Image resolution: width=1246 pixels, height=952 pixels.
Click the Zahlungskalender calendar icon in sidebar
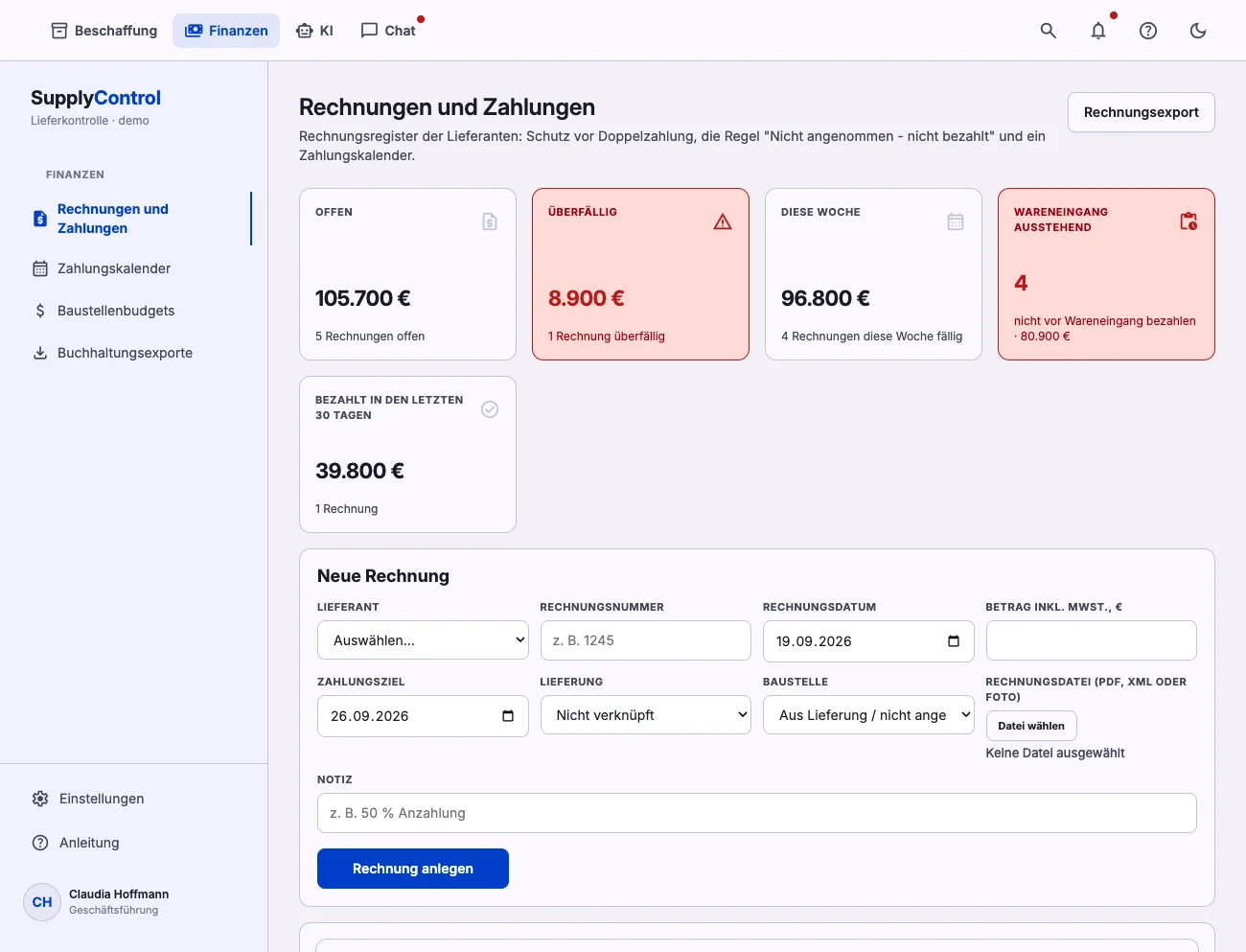click(40, 268)
